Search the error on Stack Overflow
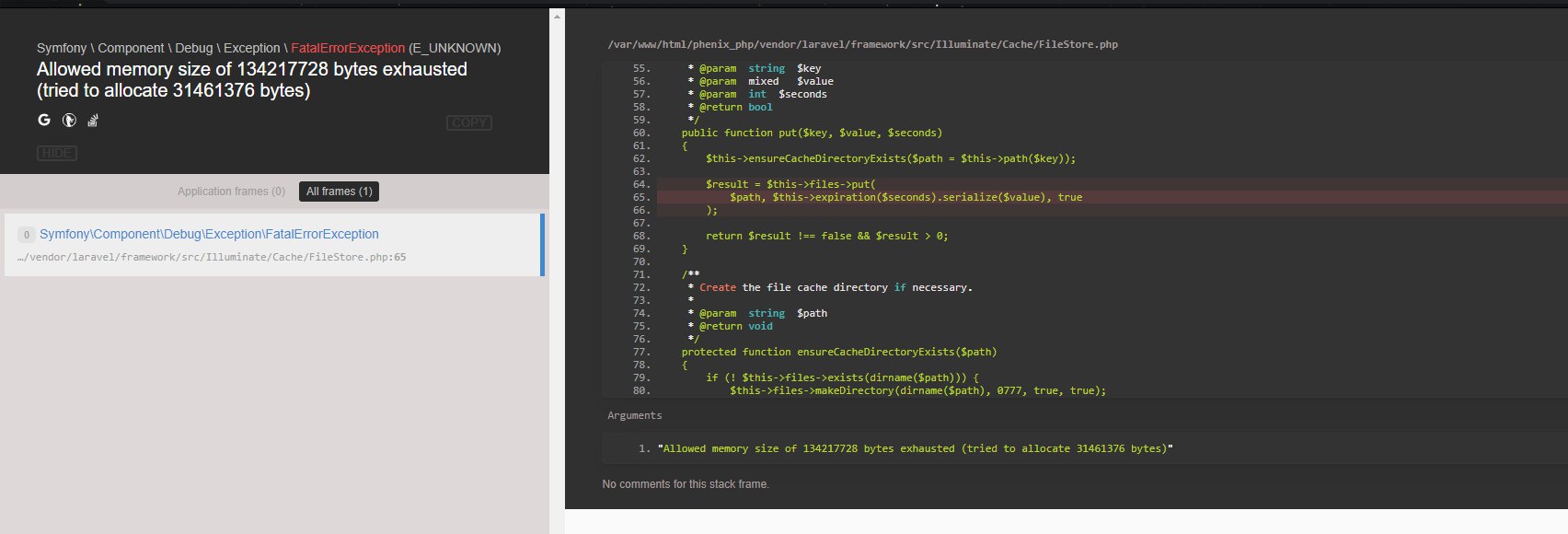Screen dimensions: 1568x534 93,120
